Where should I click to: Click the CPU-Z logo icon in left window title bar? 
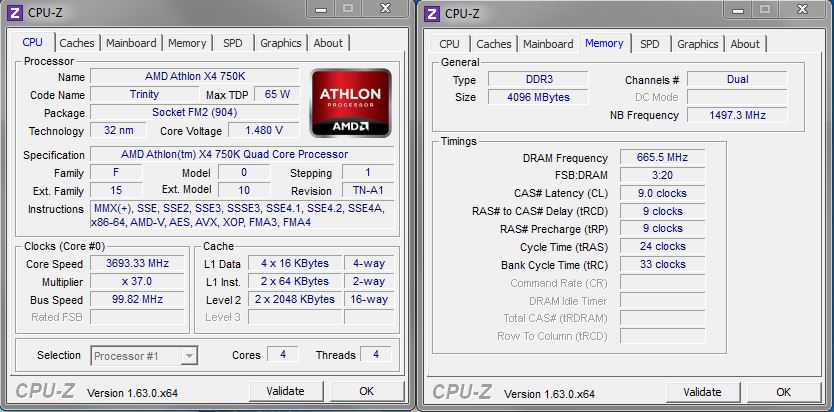coord(14,12)
